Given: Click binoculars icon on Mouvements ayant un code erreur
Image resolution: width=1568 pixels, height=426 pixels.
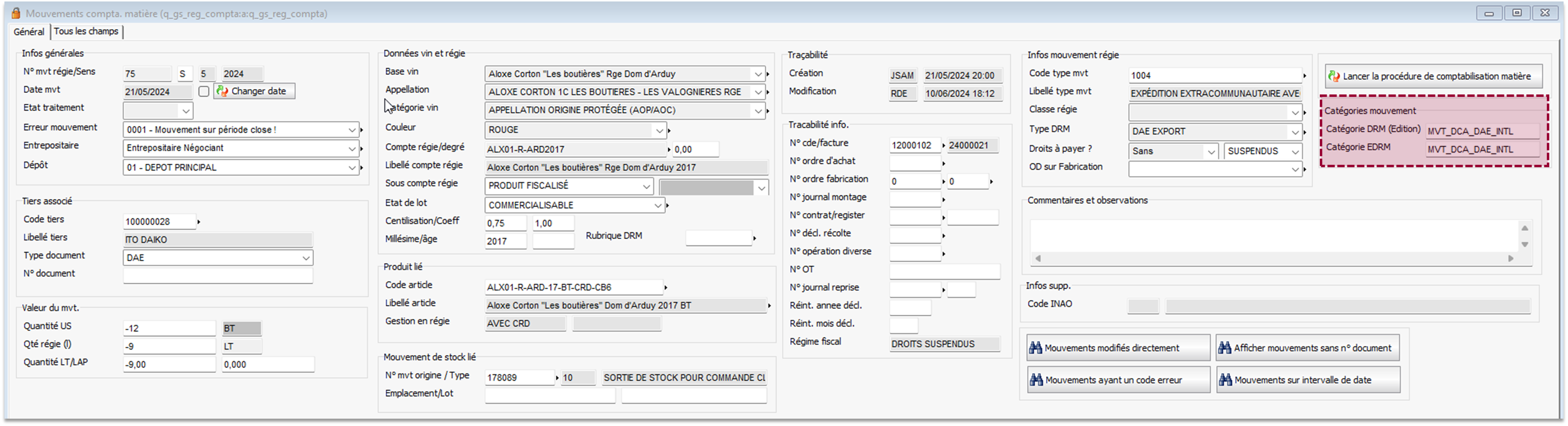Looking at the screenshot, I should (1035, 380).
